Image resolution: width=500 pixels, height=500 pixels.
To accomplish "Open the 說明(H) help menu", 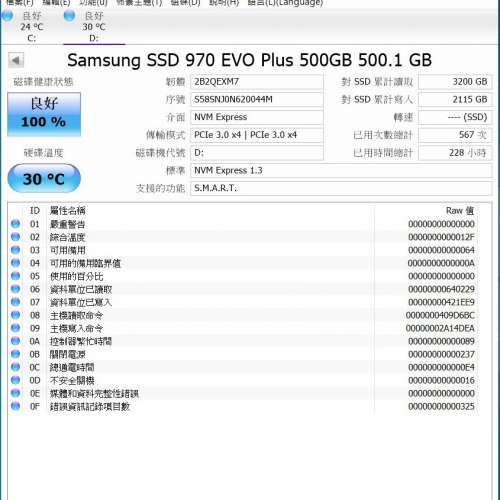I will (224, 3).
